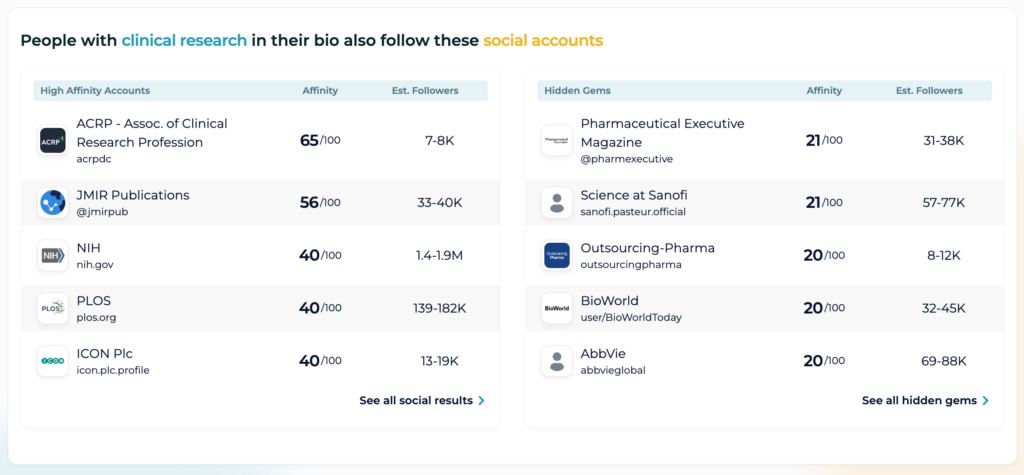Select the NIH row in high affinity list
This screenshot has height=475, width=1024.
click(x=261, y=255)
